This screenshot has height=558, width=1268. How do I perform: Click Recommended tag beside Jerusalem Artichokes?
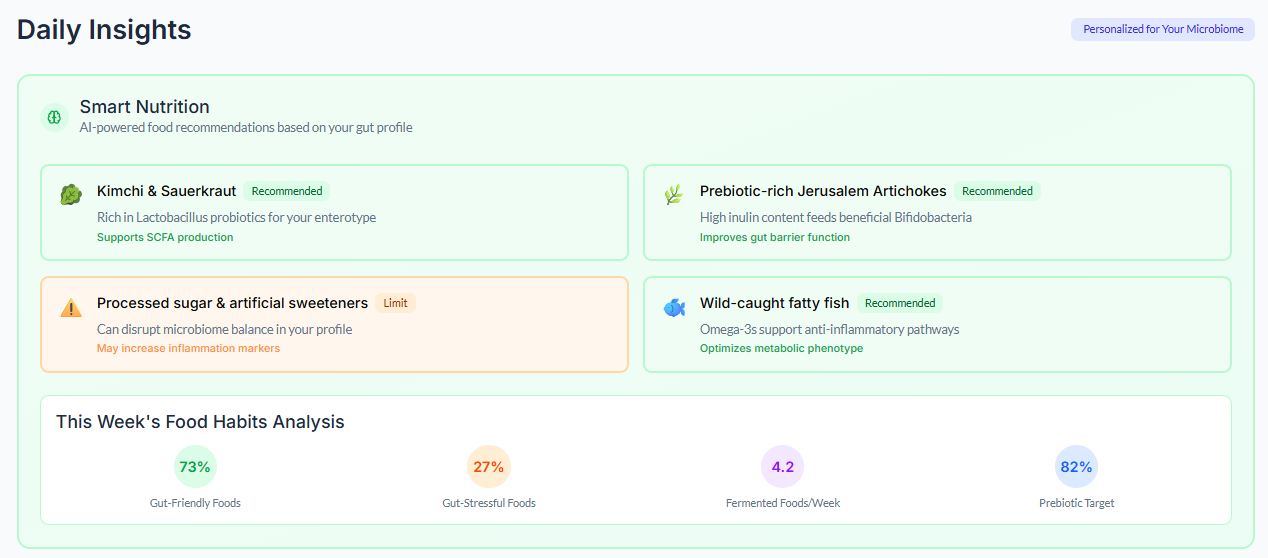tap(997, 191)
